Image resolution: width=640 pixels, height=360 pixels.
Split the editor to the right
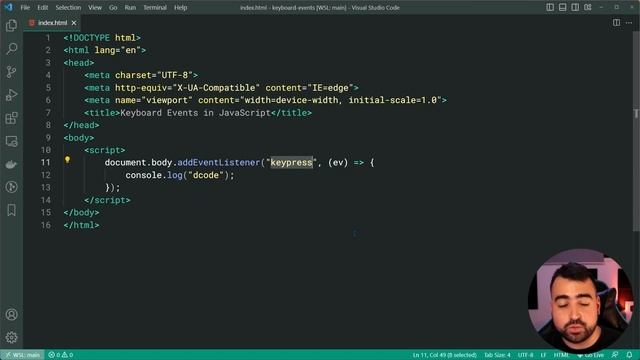tap(616, 23)
